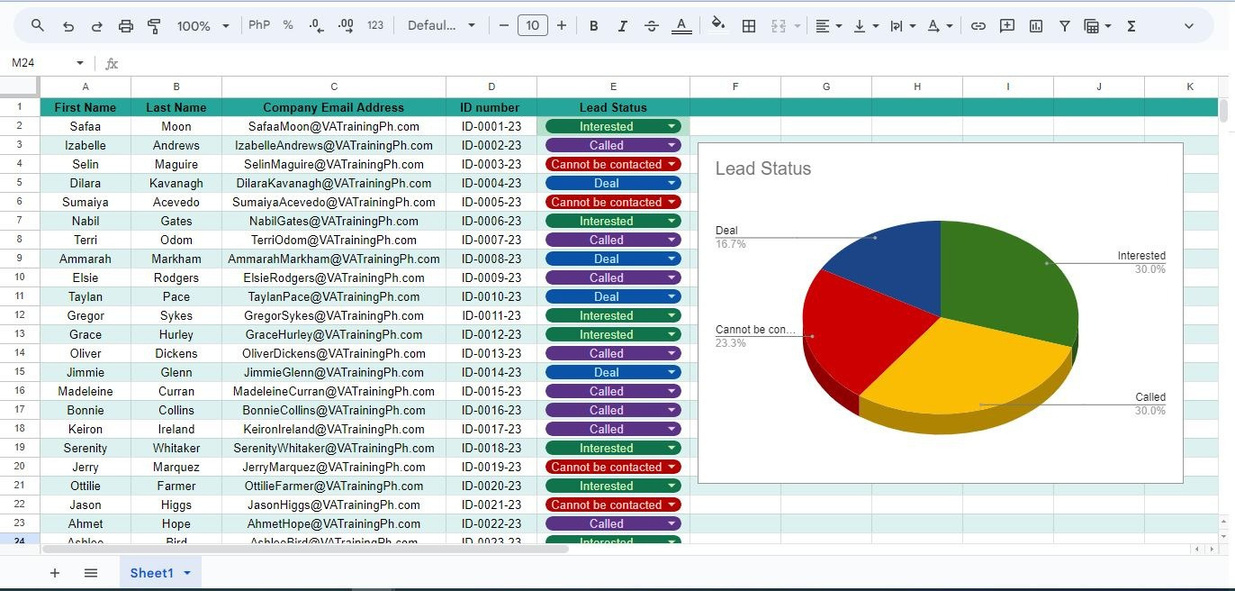Open the Sheet1 tab

pos(160,572)
